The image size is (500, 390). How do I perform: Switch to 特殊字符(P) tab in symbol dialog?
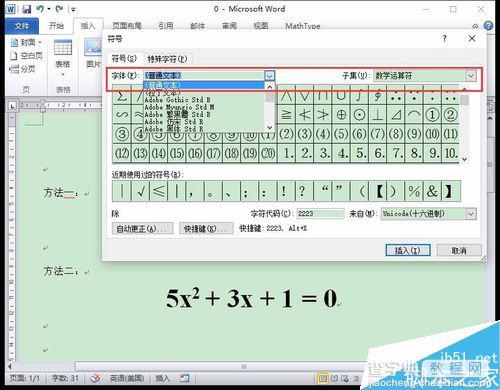167,59
